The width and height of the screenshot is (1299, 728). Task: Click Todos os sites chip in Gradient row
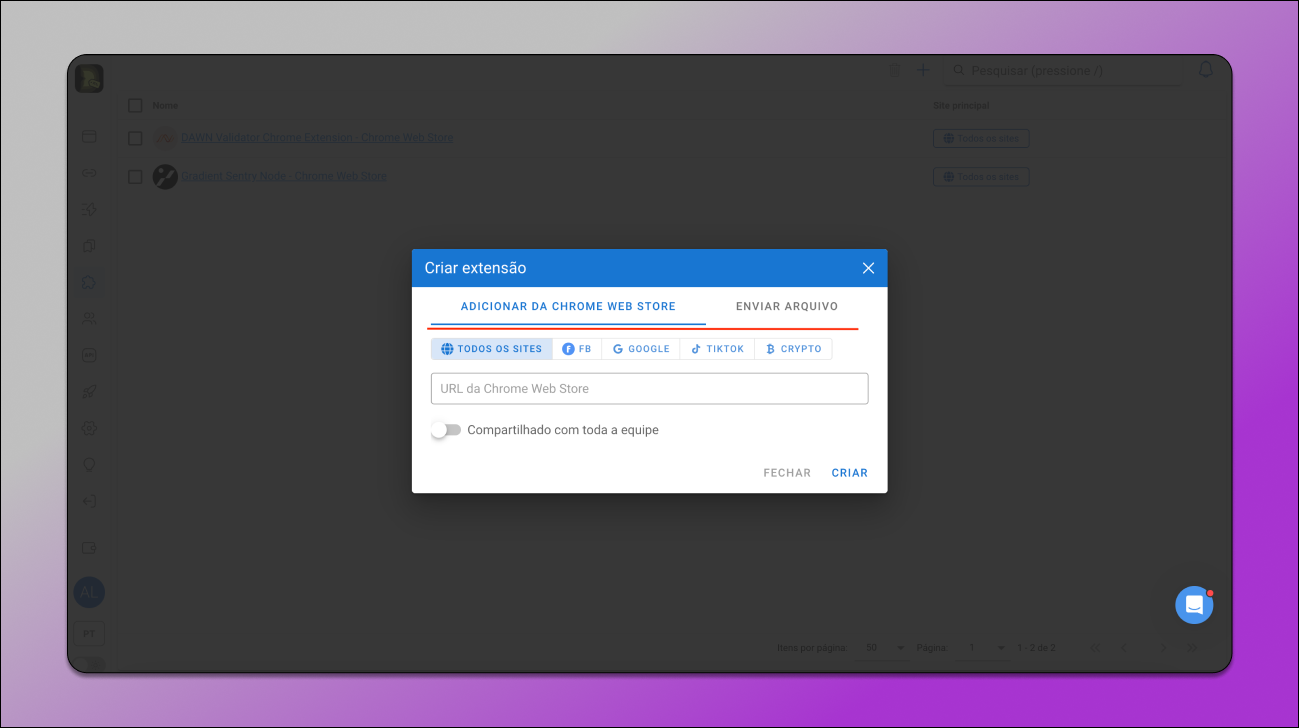point(981,177)
